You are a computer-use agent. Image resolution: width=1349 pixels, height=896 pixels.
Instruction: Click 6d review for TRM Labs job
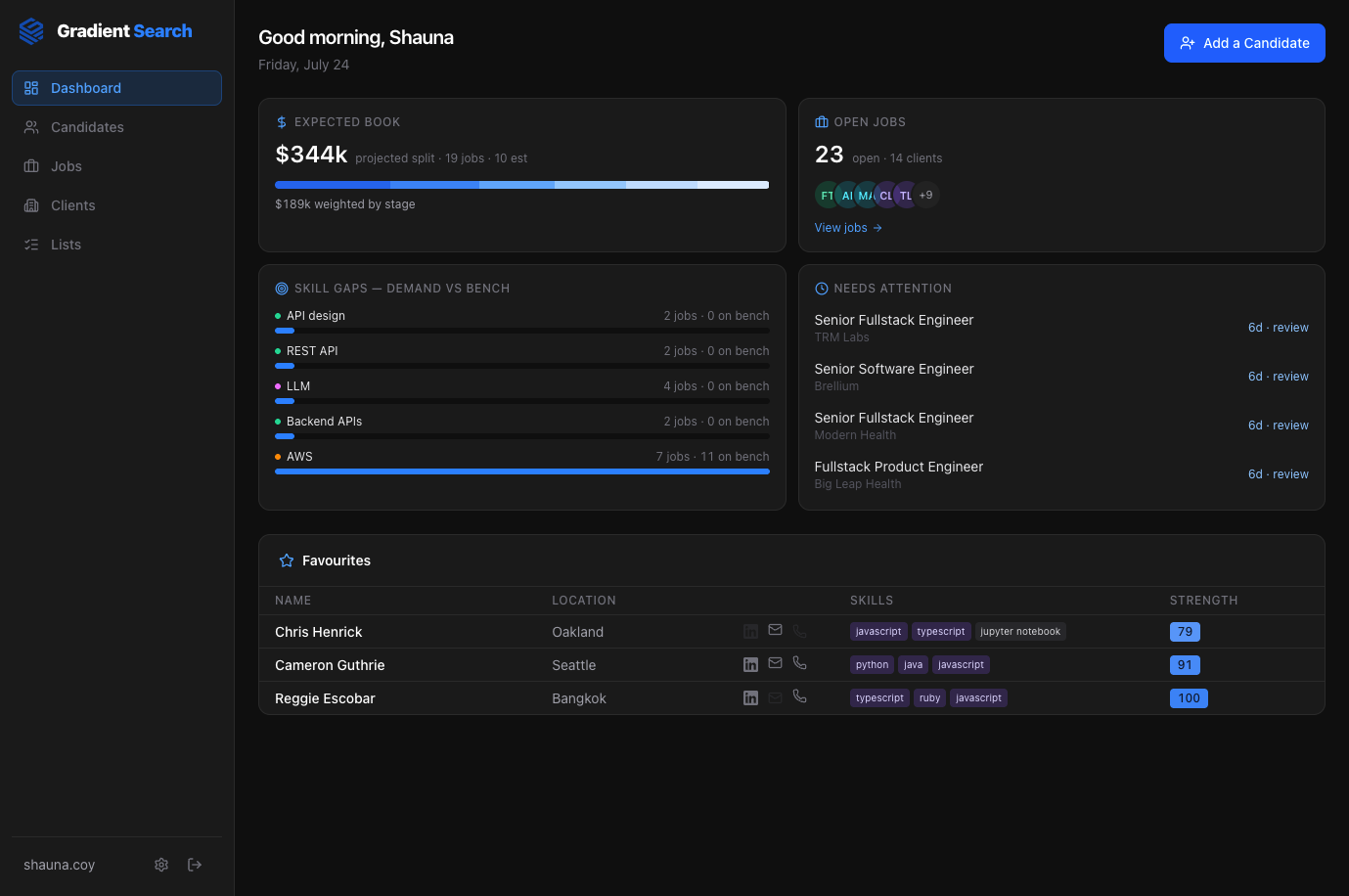click(1278, 328)
